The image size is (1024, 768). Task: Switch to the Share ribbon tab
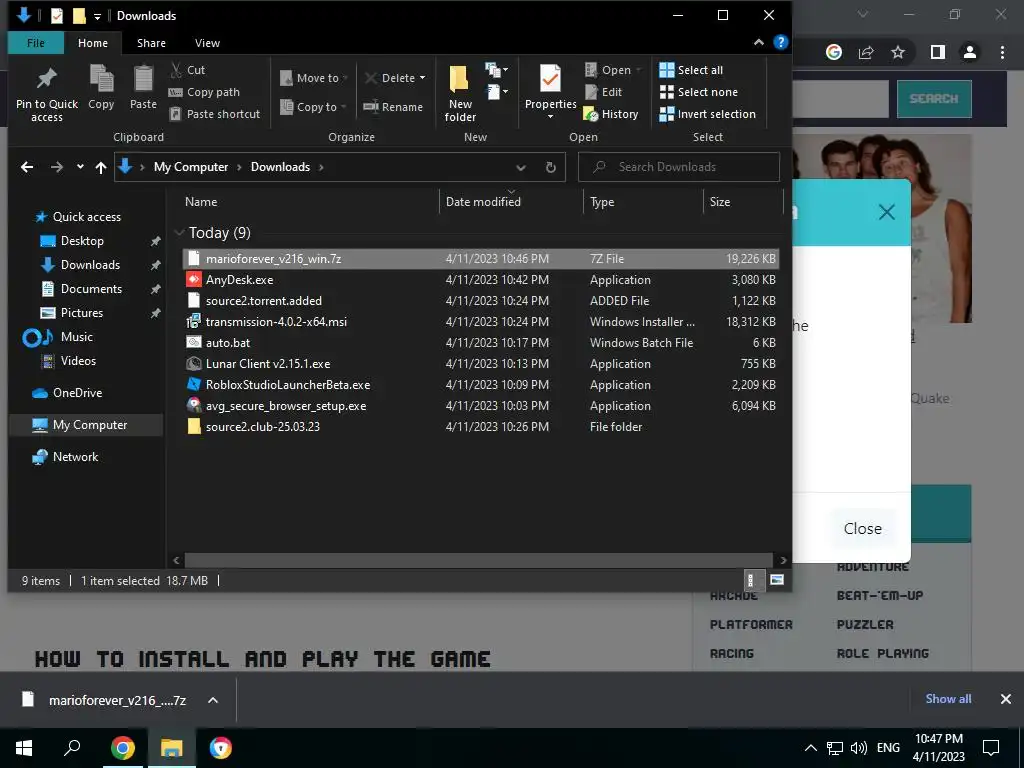point(151,43)
